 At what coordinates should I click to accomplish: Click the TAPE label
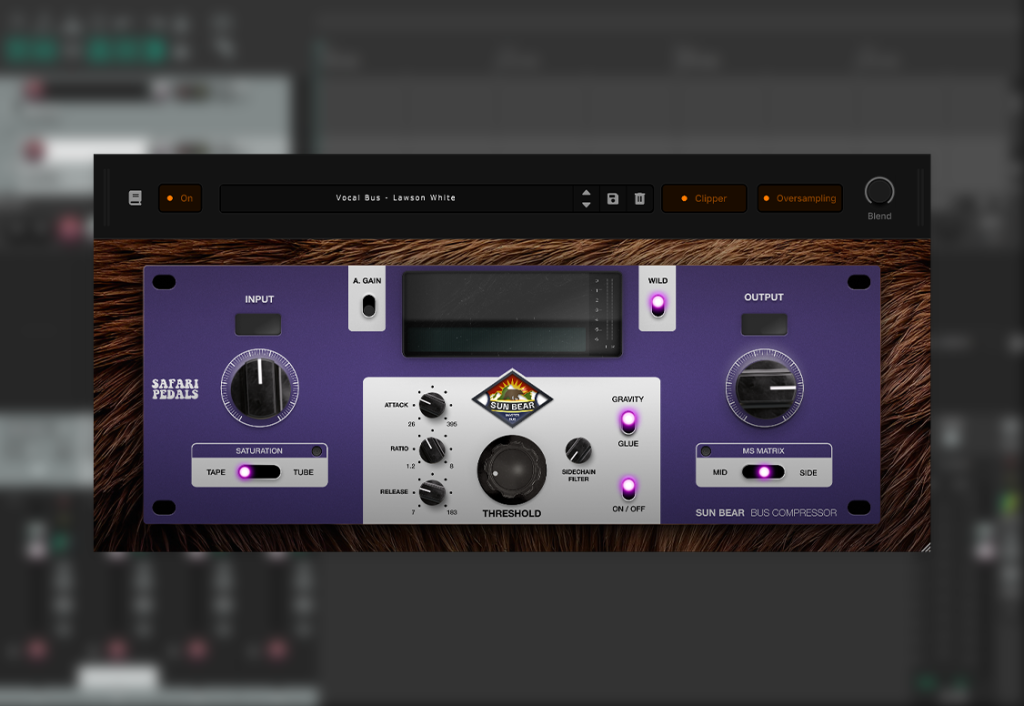click(216, 472)
